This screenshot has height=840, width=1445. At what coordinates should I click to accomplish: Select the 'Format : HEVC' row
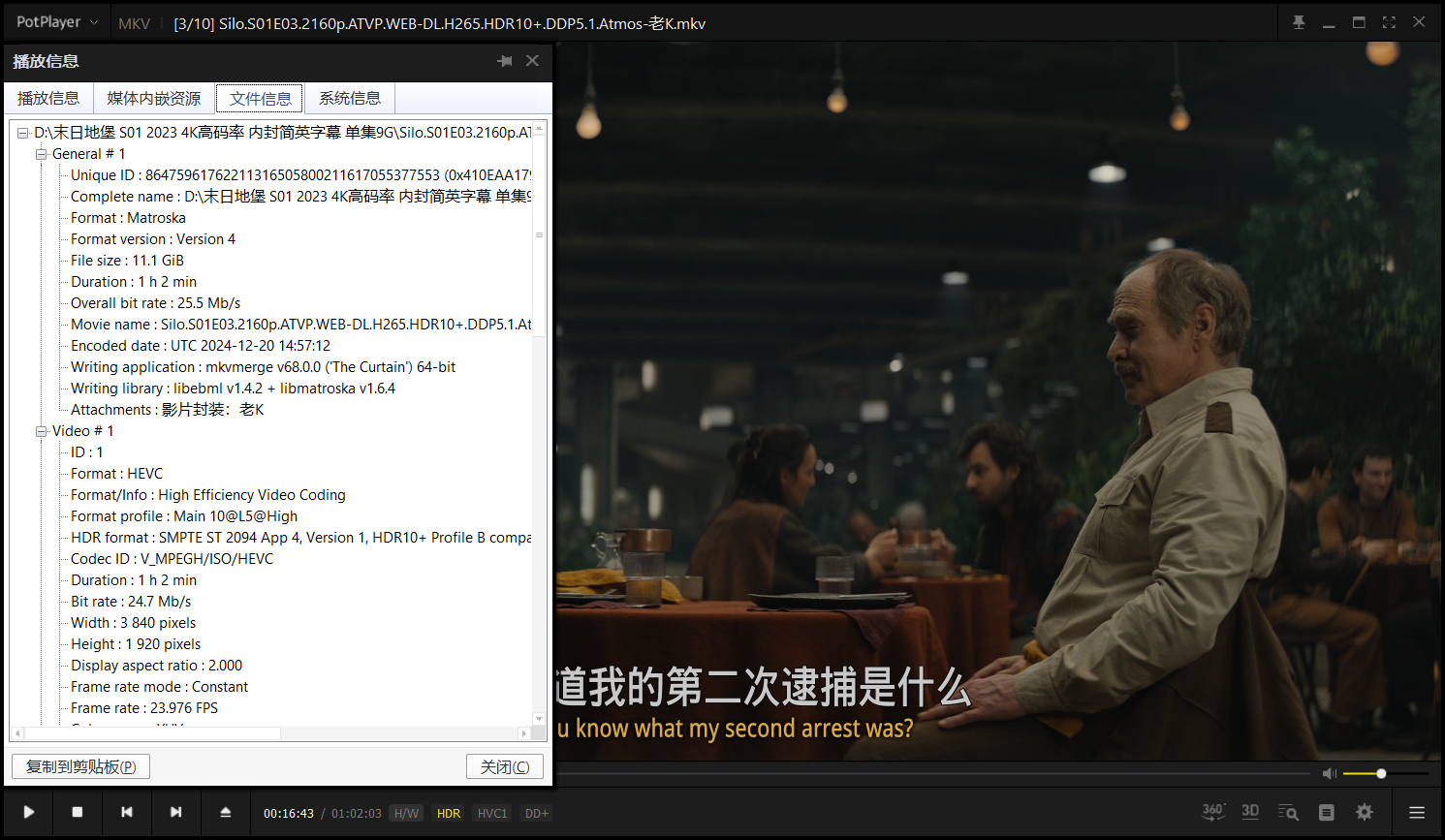[x=116, y=474]
